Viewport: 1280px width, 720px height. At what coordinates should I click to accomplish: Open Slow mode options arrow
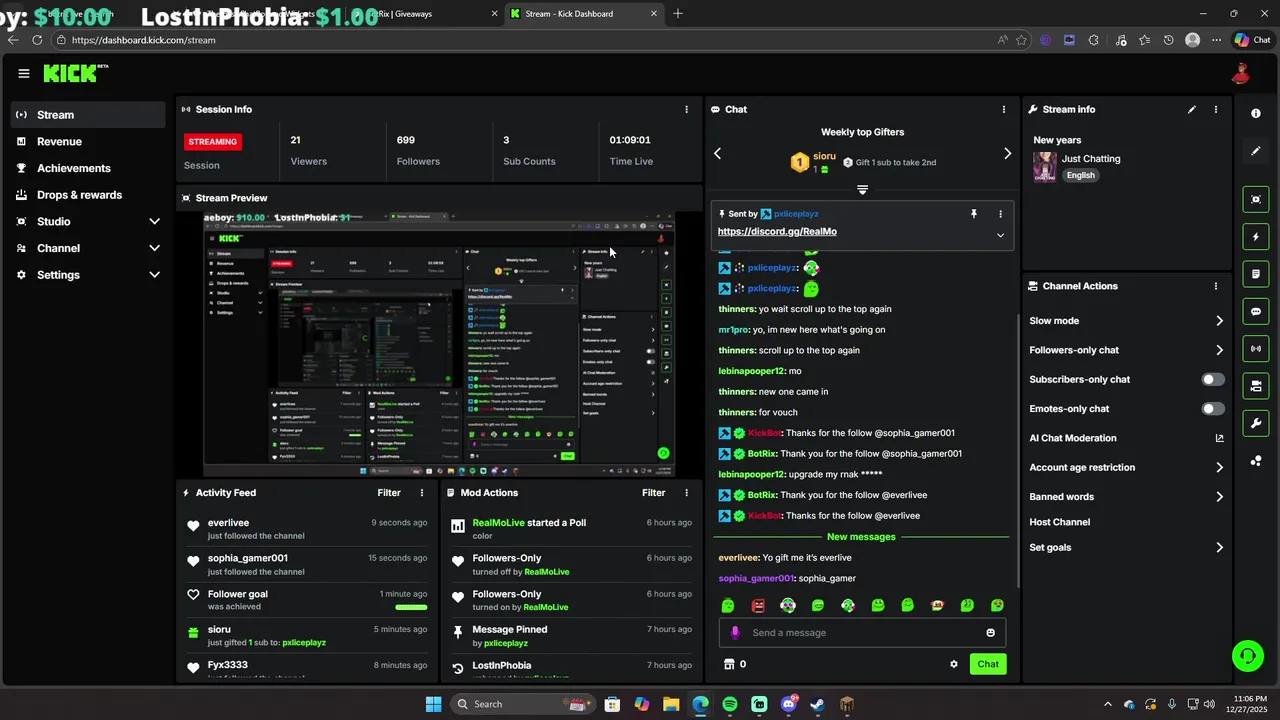point(1219,321)
